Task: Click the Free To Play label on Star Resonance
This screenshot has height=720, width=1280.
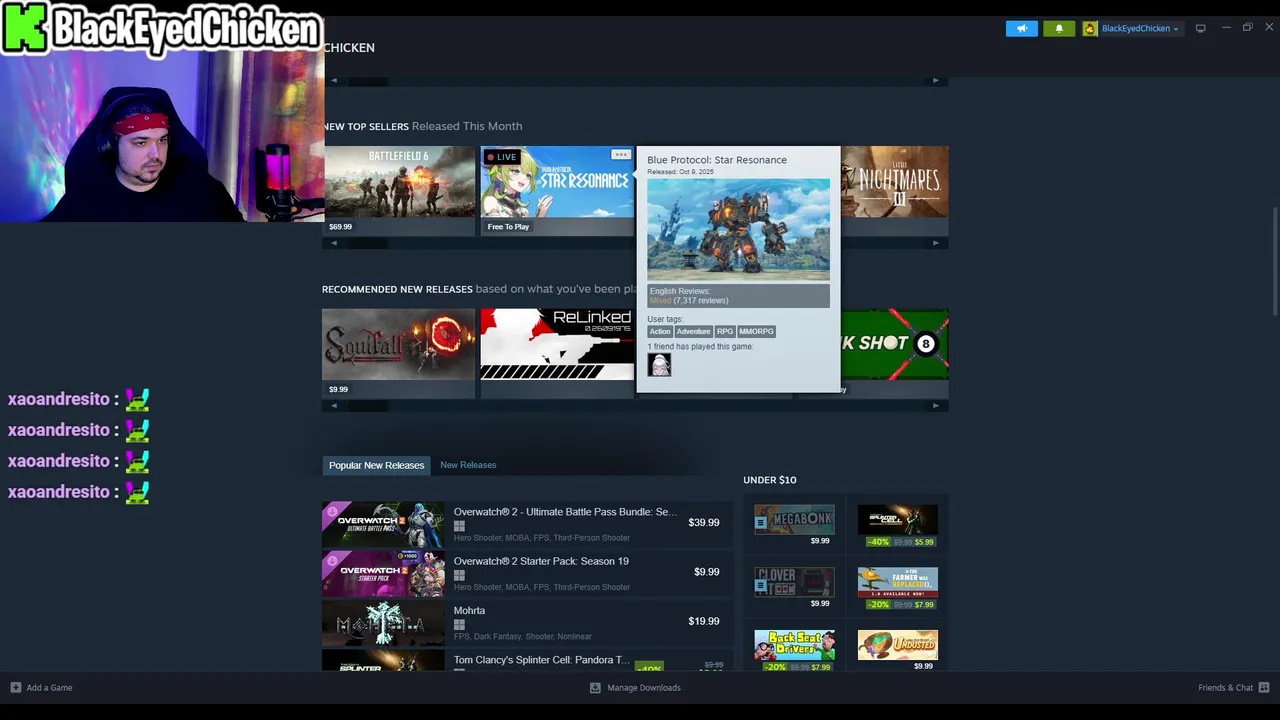Action: pyautogui.click(x=508, y=227)
